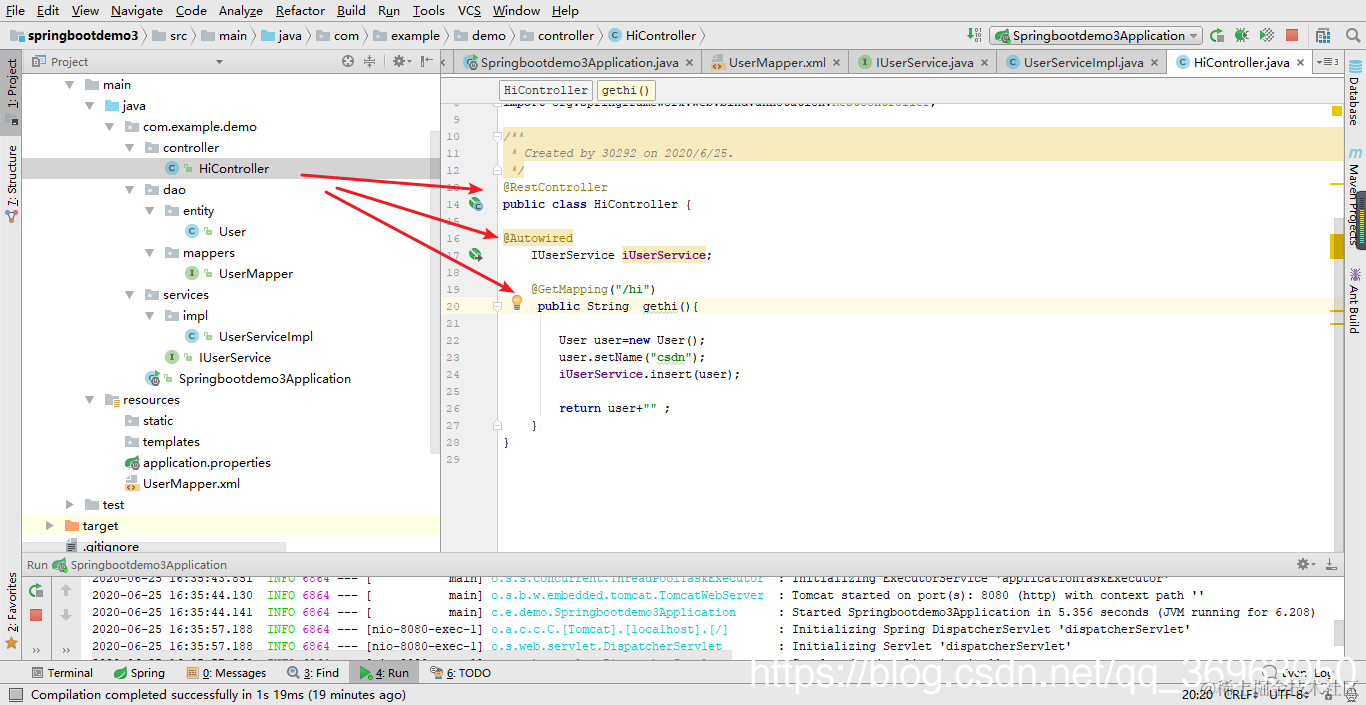1366x705 pixels.
Task: Switch to the UserMapper.xml tab
Action: (x=774, y=62)
